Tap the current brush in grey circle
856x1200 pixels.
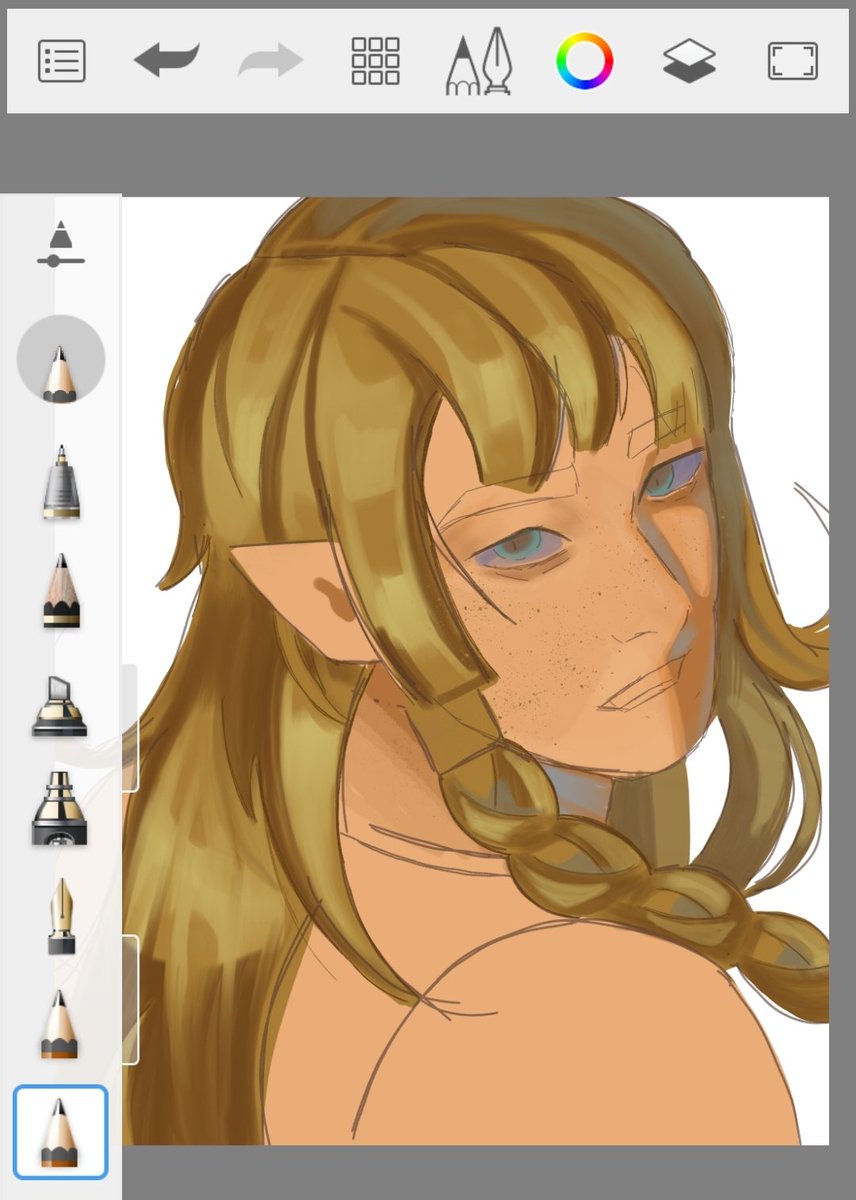(61, 359)
